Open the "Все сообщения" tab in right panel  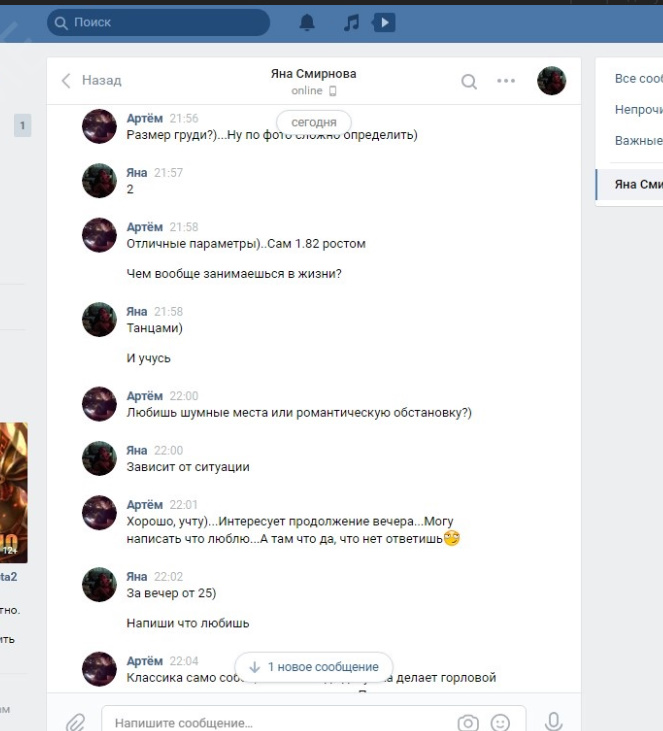tap(638, 79)
